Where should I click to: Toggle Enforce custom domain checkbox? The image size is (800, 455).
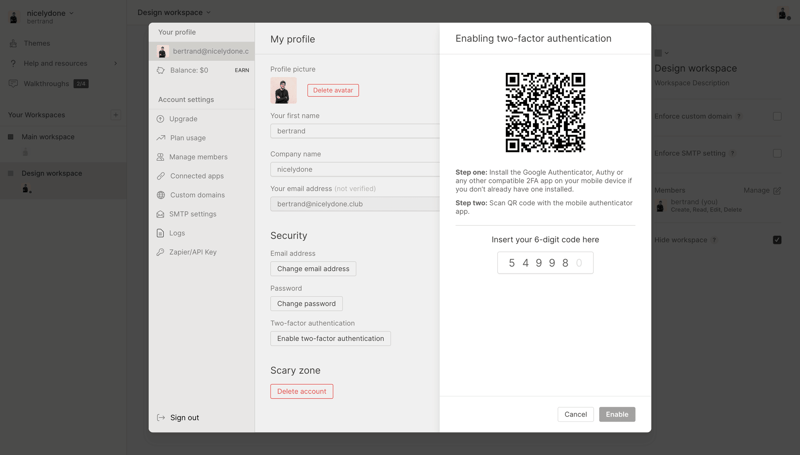(x=777, y=116)
